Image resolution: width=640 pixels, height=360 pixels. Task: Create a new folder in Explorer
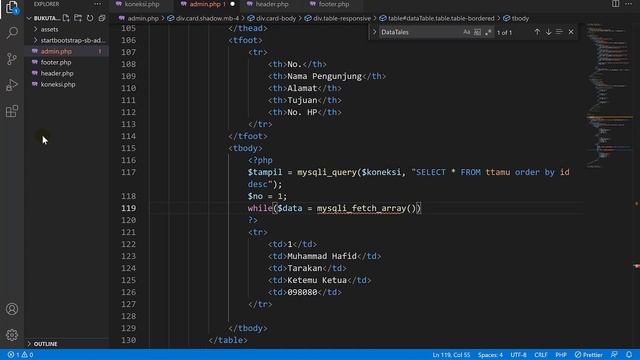tap(78, 18)
